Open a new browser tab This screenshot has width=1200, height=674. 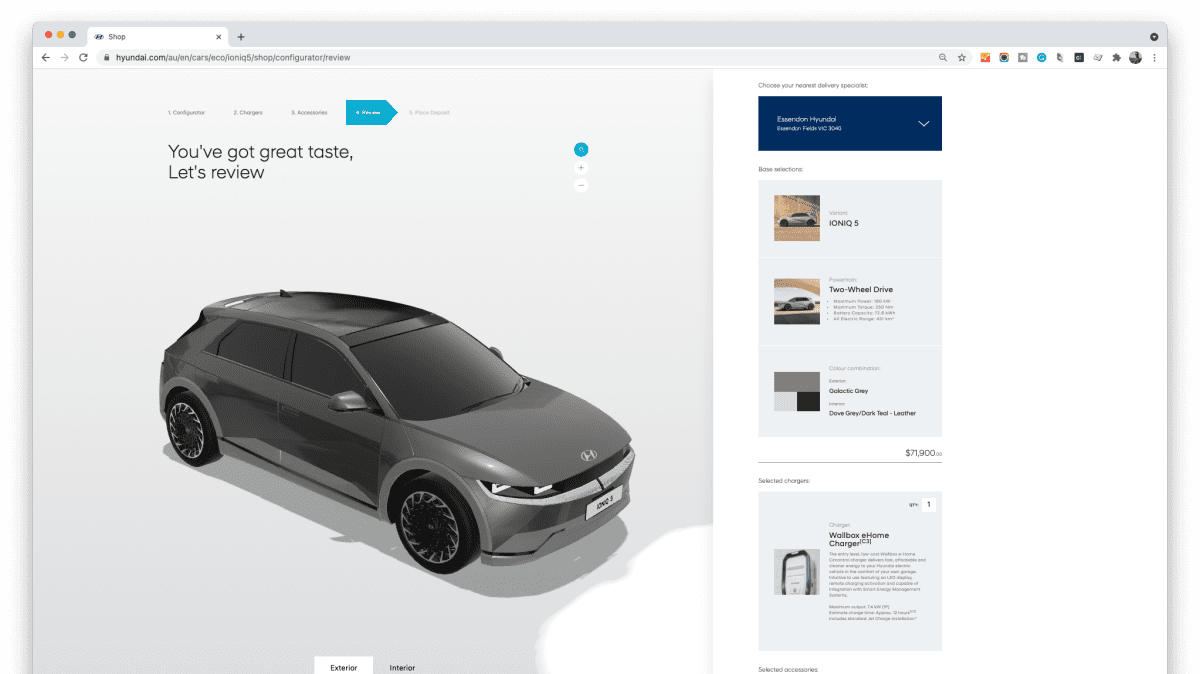tap(241, 37)
